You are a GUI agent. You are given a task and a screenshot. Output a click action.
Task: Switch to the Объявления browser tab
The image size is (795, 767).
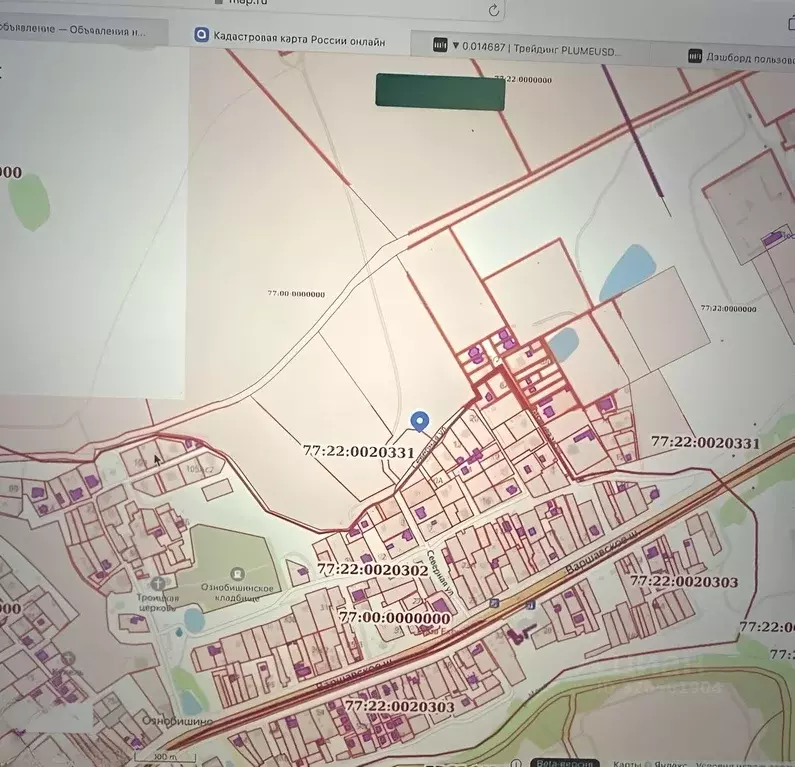(75, 31)
